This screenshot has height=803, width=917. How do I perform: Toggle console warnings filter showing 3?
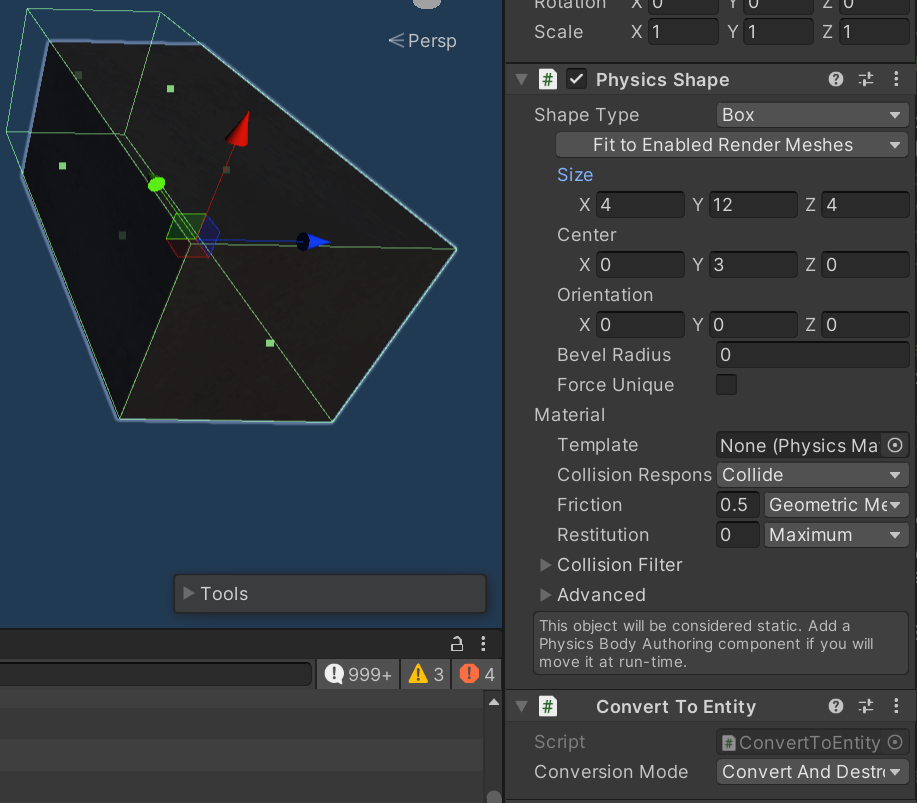point(426,674)
